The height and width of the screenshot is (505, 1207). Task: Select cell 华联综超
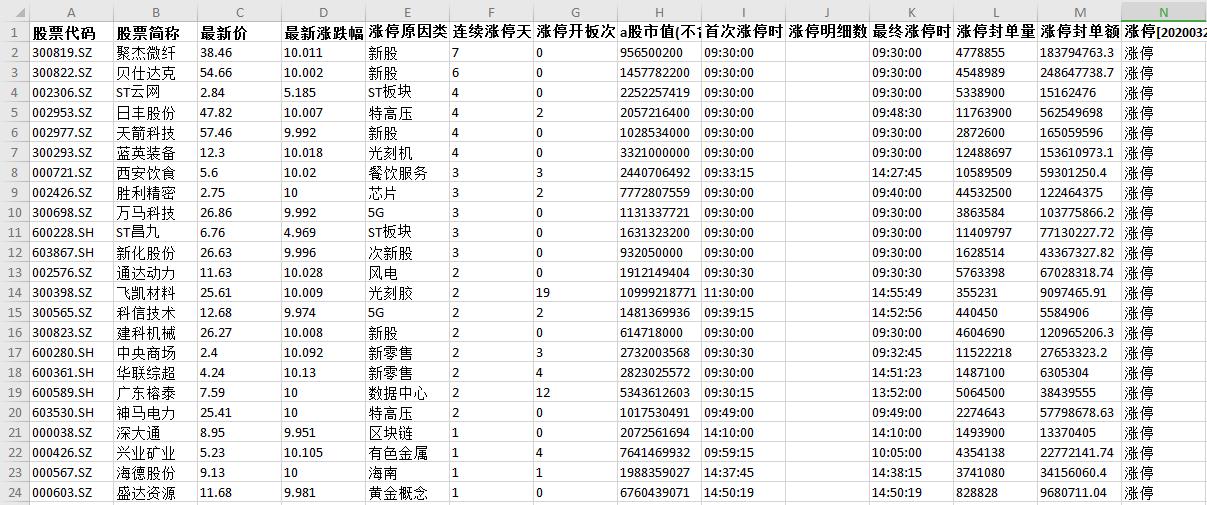click(x=155, y=372)
